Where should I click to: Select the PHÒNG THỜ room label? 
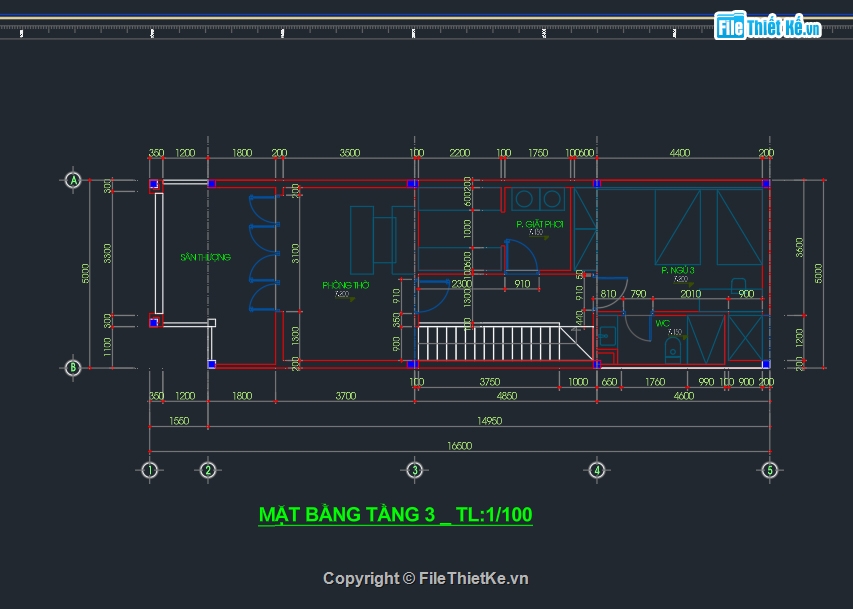(x=340, y=285)
